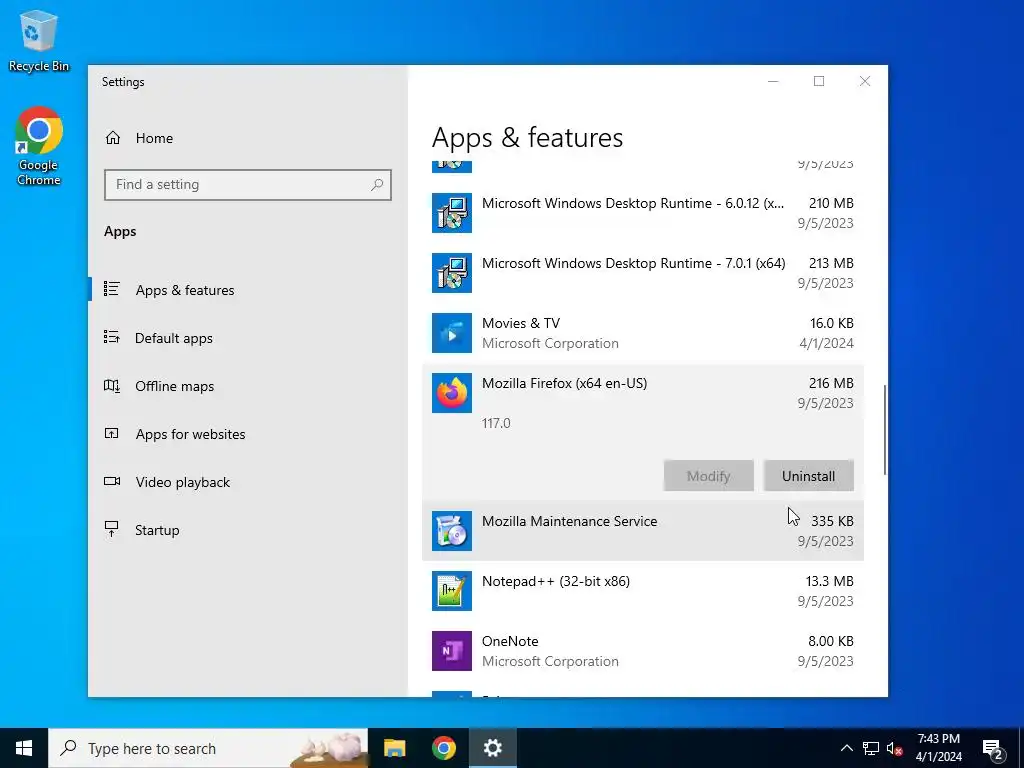Select the Apps for websites sidebar icon
This screenshot has height=768, width=1024.
(x=112, y=433)
